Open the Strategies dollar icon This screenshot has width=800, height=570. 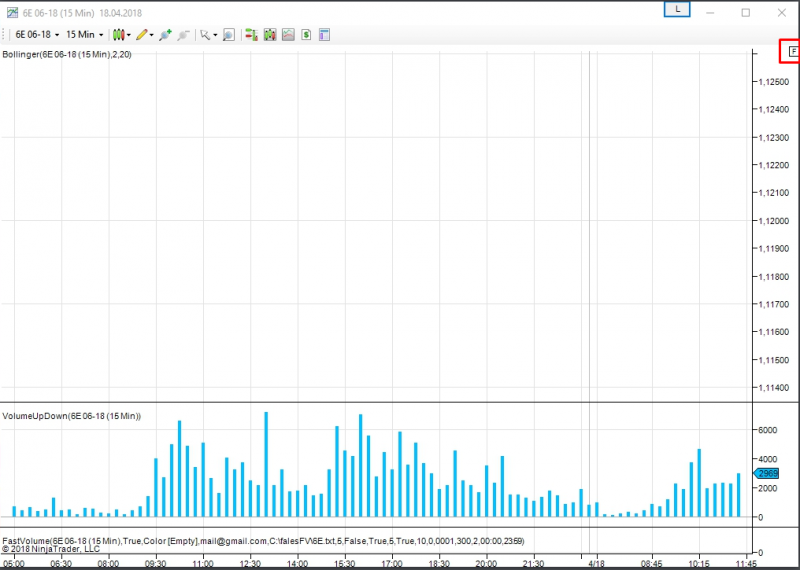point(306,34)
